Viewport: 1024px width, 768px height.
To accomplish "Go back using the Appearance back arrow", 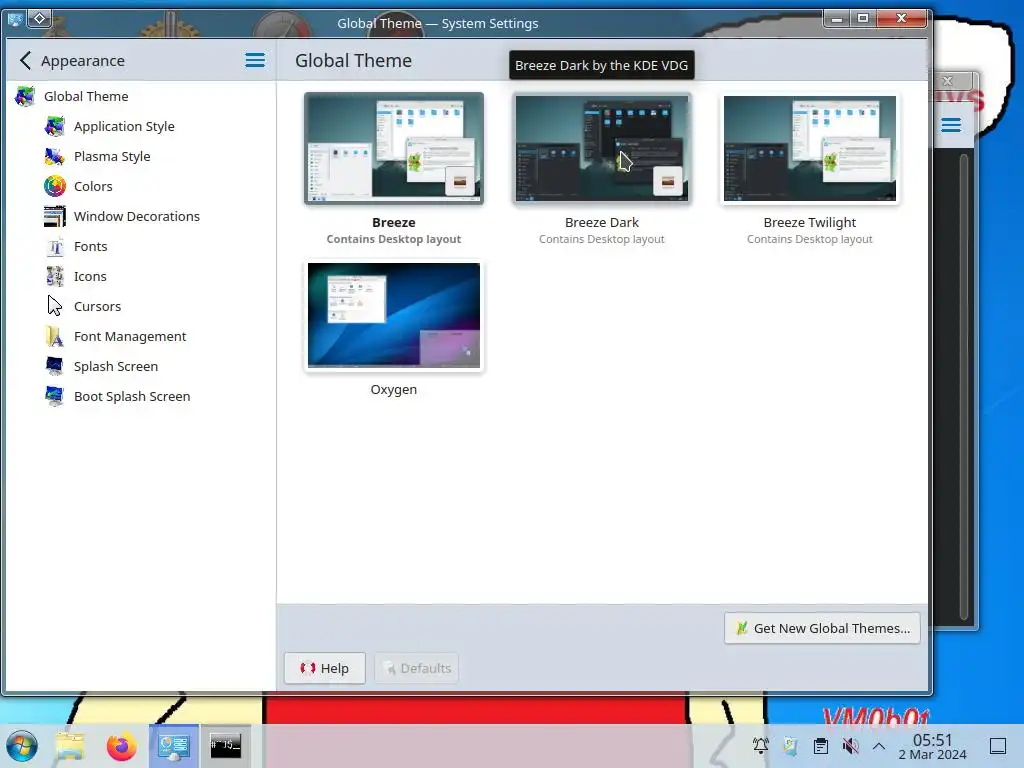I will point(25,61).
